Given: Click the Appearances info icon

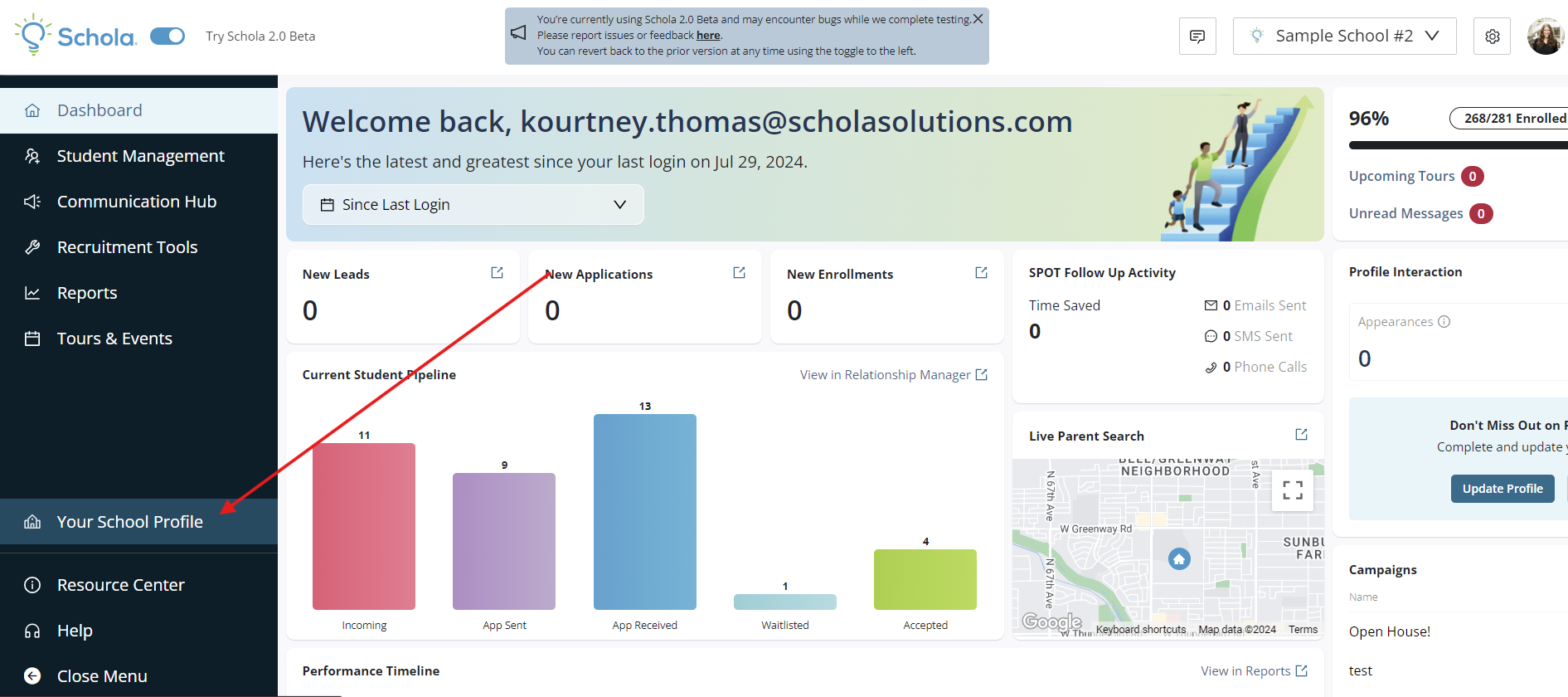Looking at the screenshot, I should tap(1444, 321).
